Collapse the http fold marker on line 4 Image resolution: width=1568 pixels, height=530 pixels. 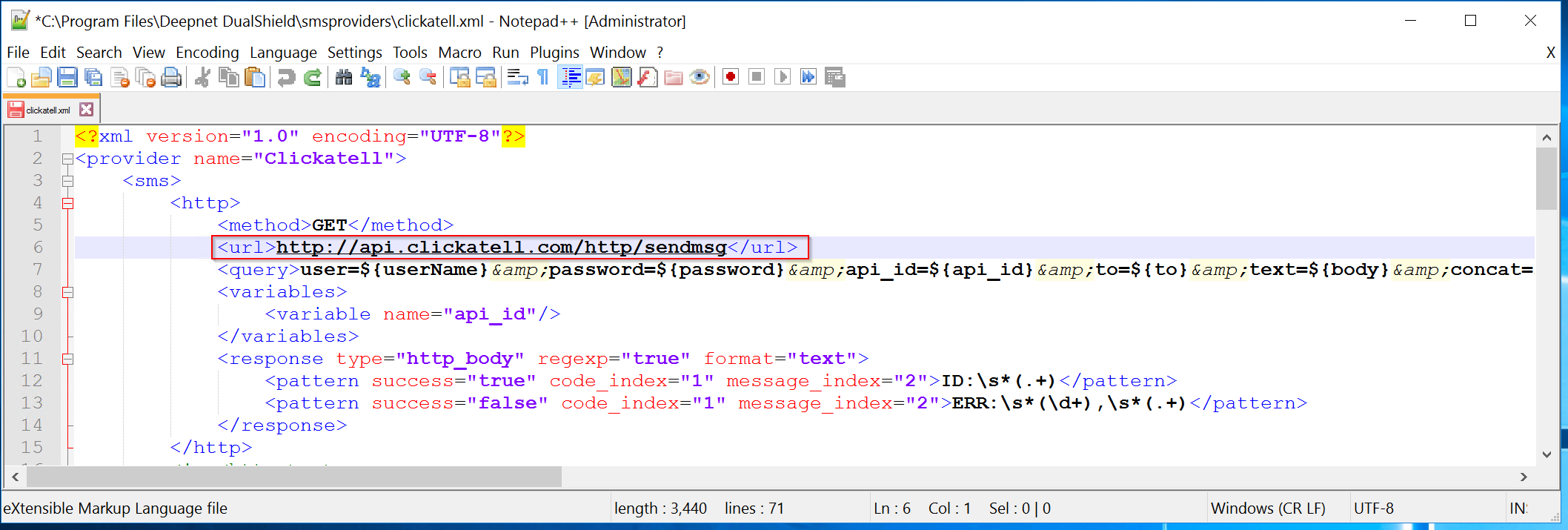point(67,203)
